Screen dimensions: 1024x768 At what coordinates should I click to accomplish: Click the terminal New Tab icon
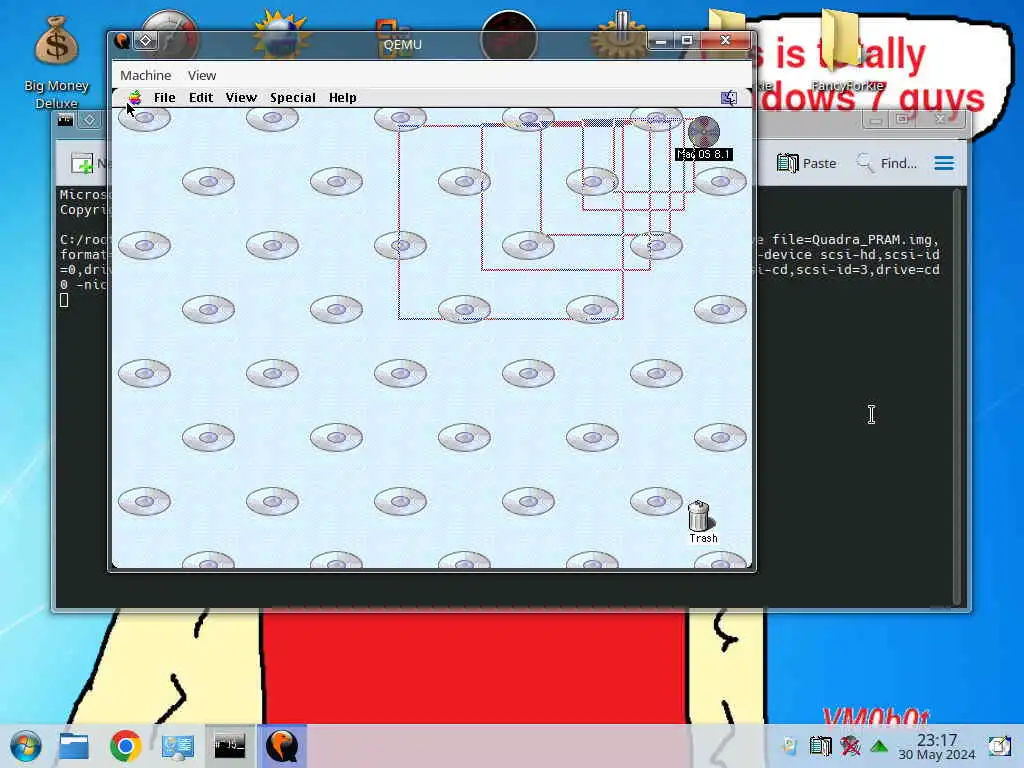click(x=82, y=163)
